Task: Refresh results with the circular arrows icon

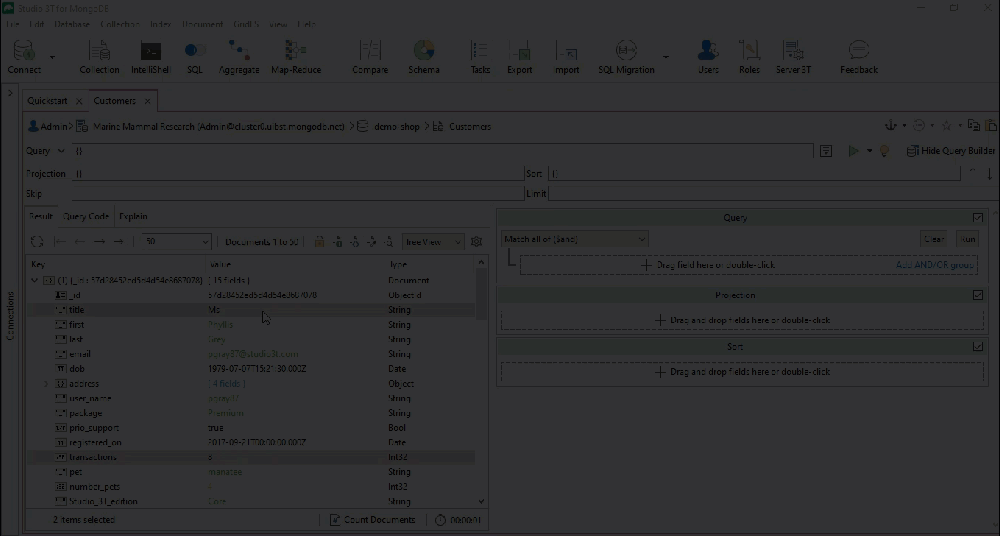Action: pyautogui.click(x=37, y=241)
